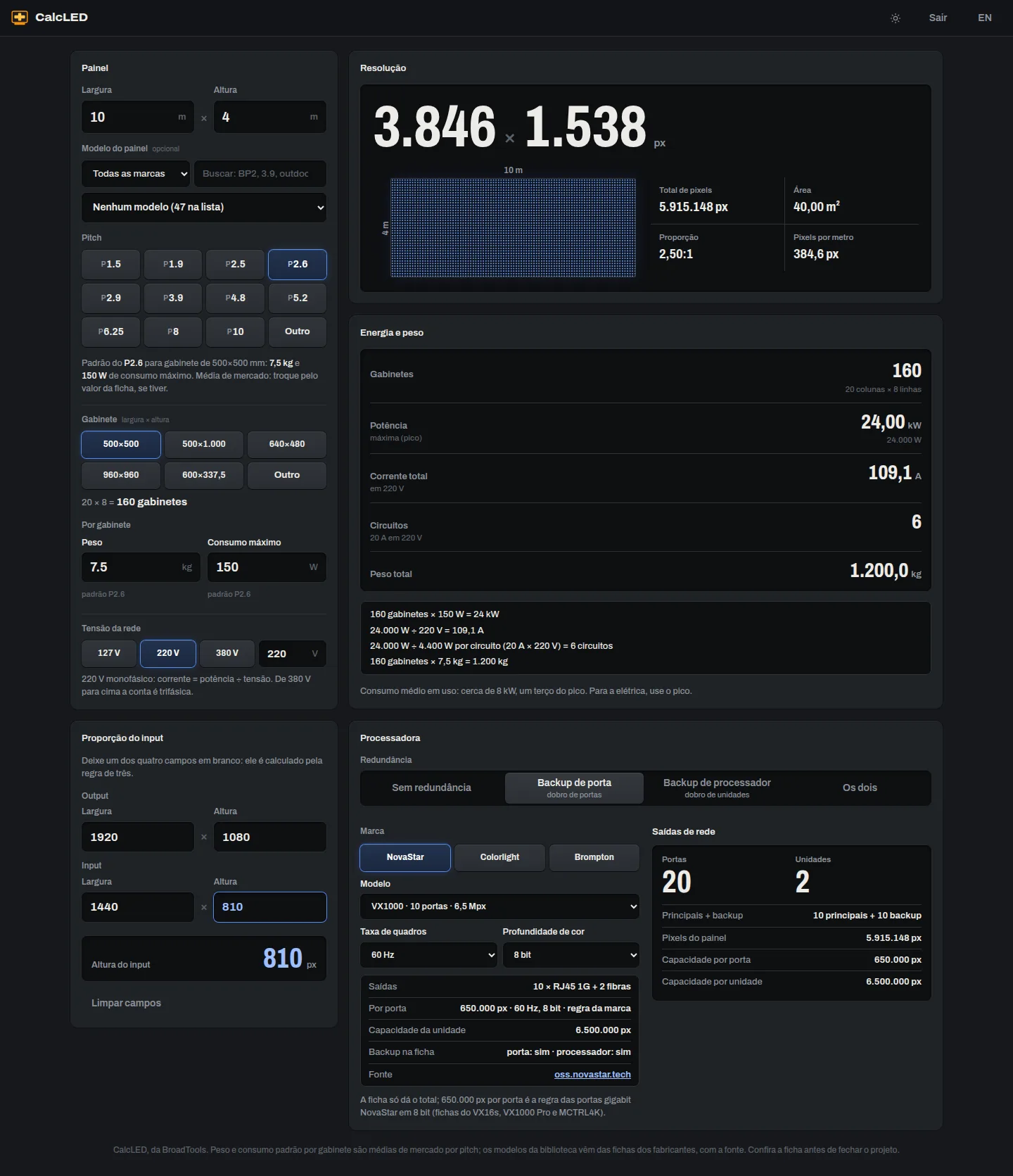Viewport: 1013px width, 1176px height.
Task: Switch language with the EN button
Action: (985, 18)
